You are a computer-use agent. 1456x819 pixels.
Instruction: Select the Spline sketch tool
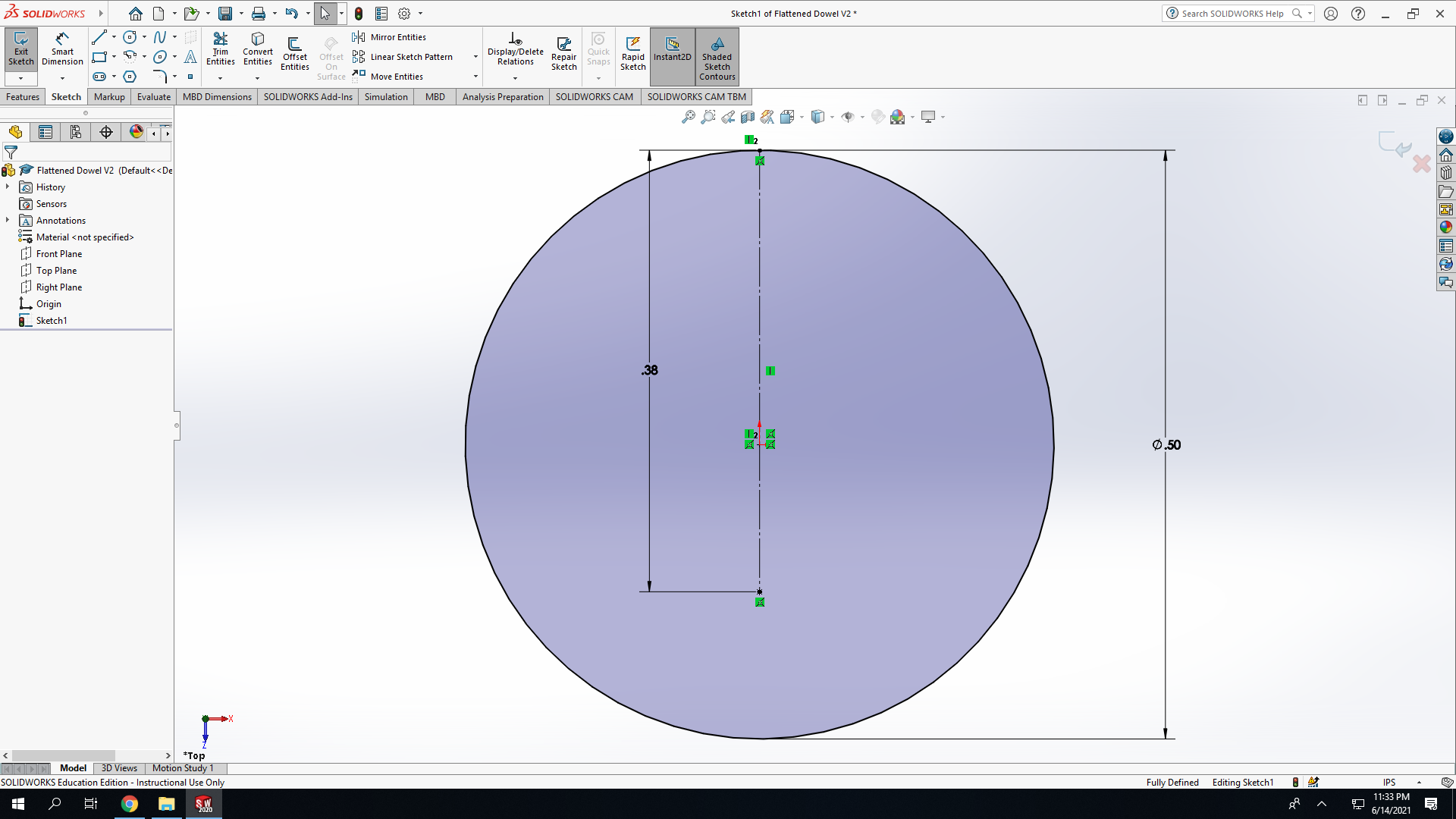click(x=160, y=37)
